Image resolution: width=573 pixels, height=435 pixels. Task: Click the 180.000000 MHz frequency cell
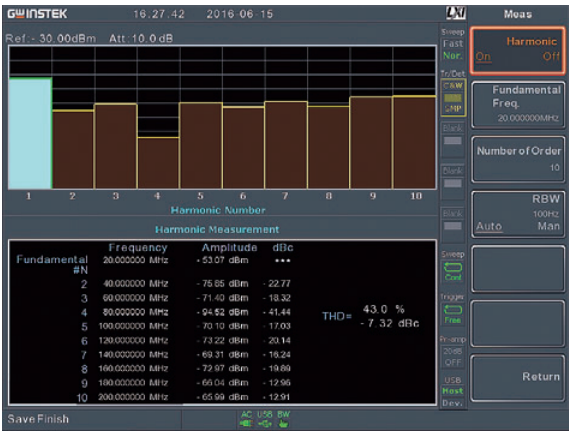tap(133, 383)
